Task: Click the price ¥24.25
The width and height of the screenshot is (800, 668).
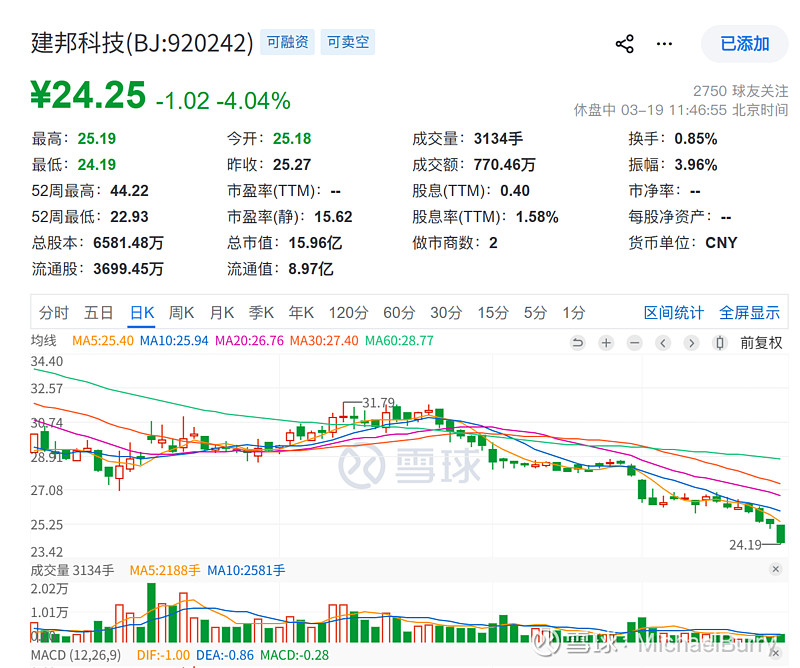Action: pyautogui.click(x=88, y=95)
